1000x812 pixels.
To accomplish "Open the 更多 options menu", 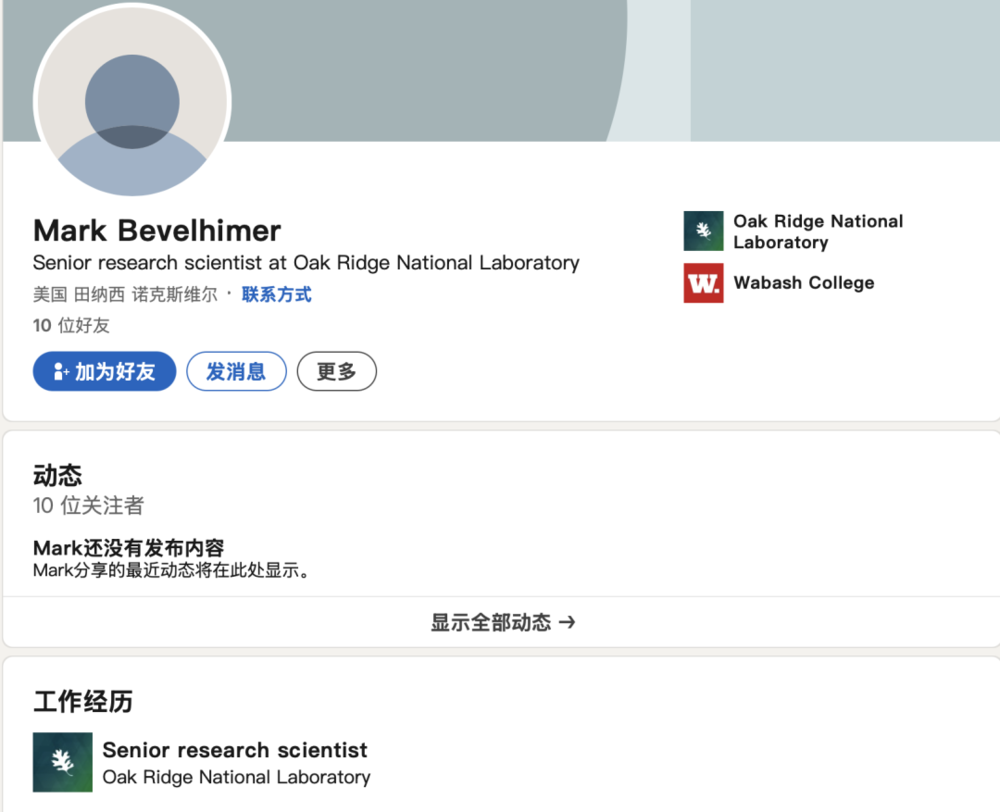I will 336,372.
